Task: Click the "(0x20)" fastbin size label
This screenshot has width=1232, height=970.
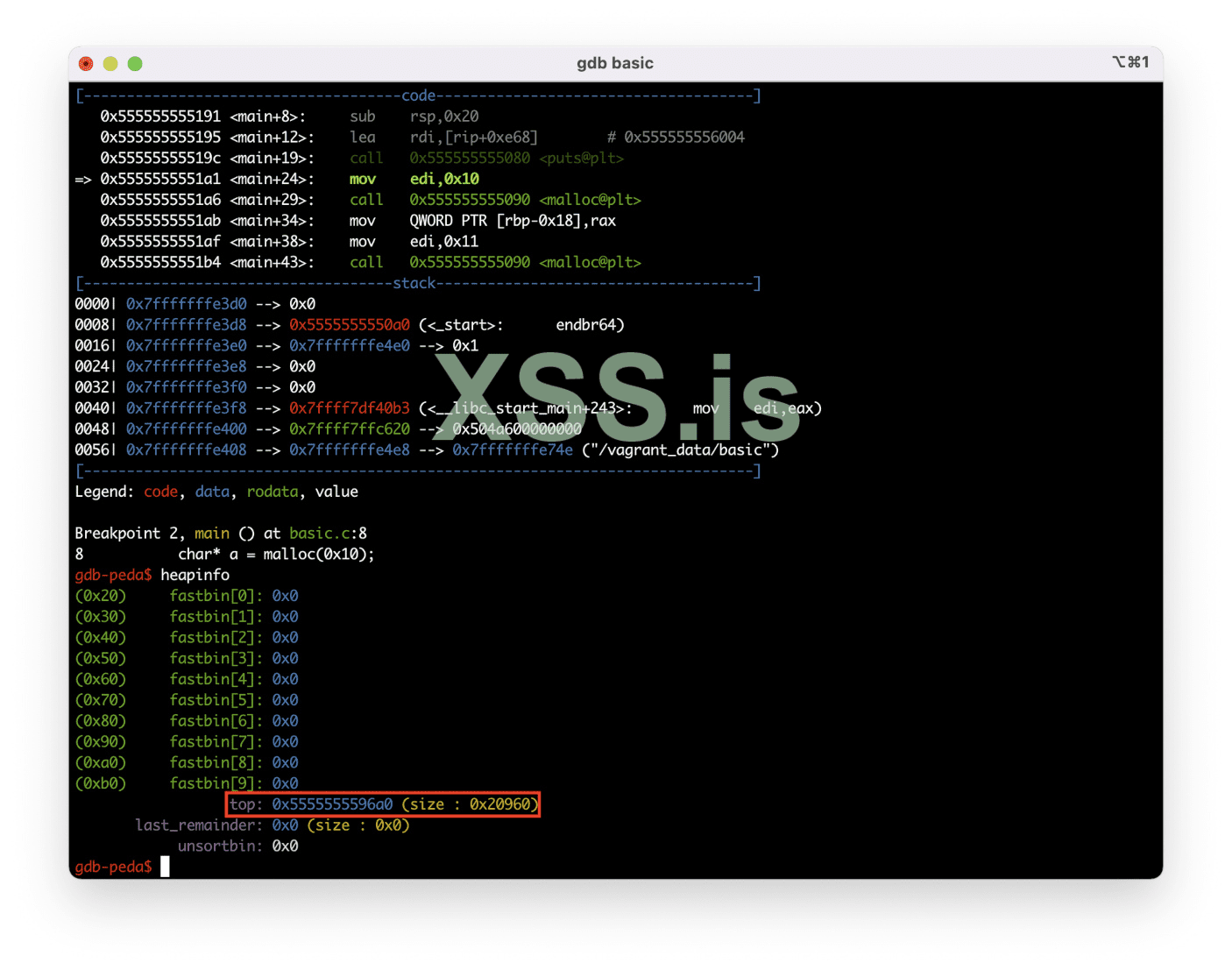Action: pyautogui.click(x=101, y=597)
